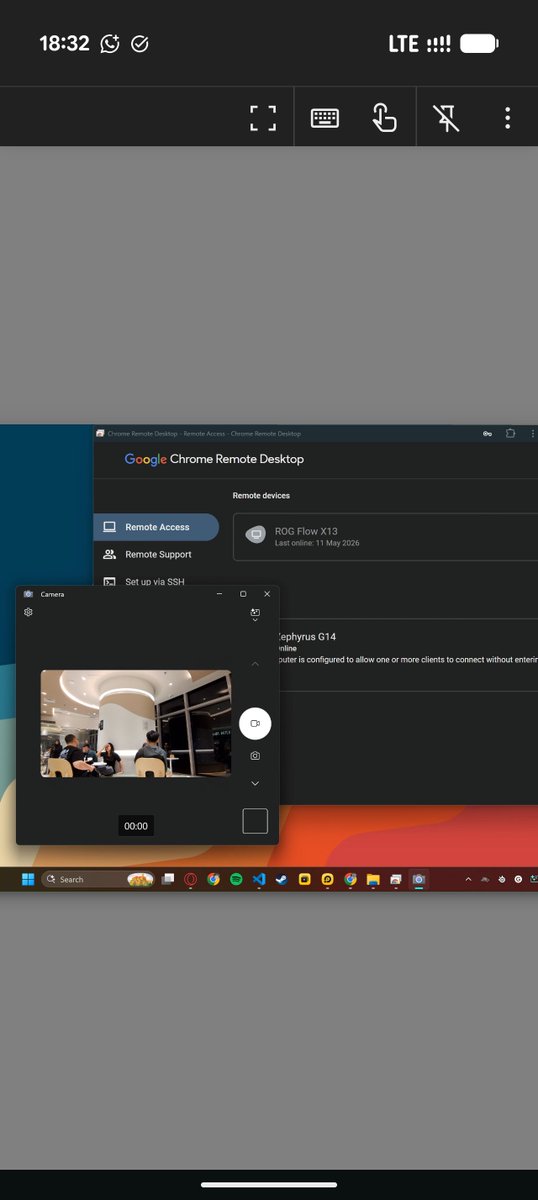538x1200 pixels.
Task: Start video recording in Camera app
Action: tap(255, 723)
